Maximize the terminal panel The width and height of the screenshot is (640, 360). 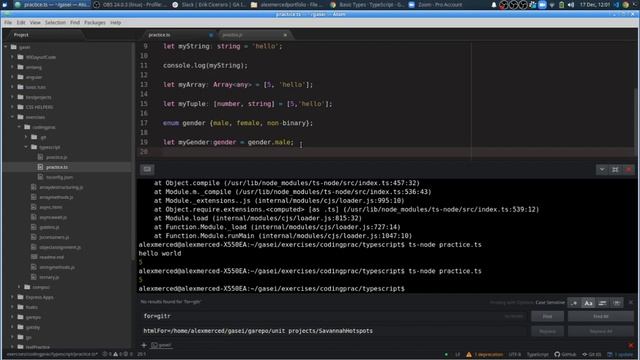[x=615, y=169]
